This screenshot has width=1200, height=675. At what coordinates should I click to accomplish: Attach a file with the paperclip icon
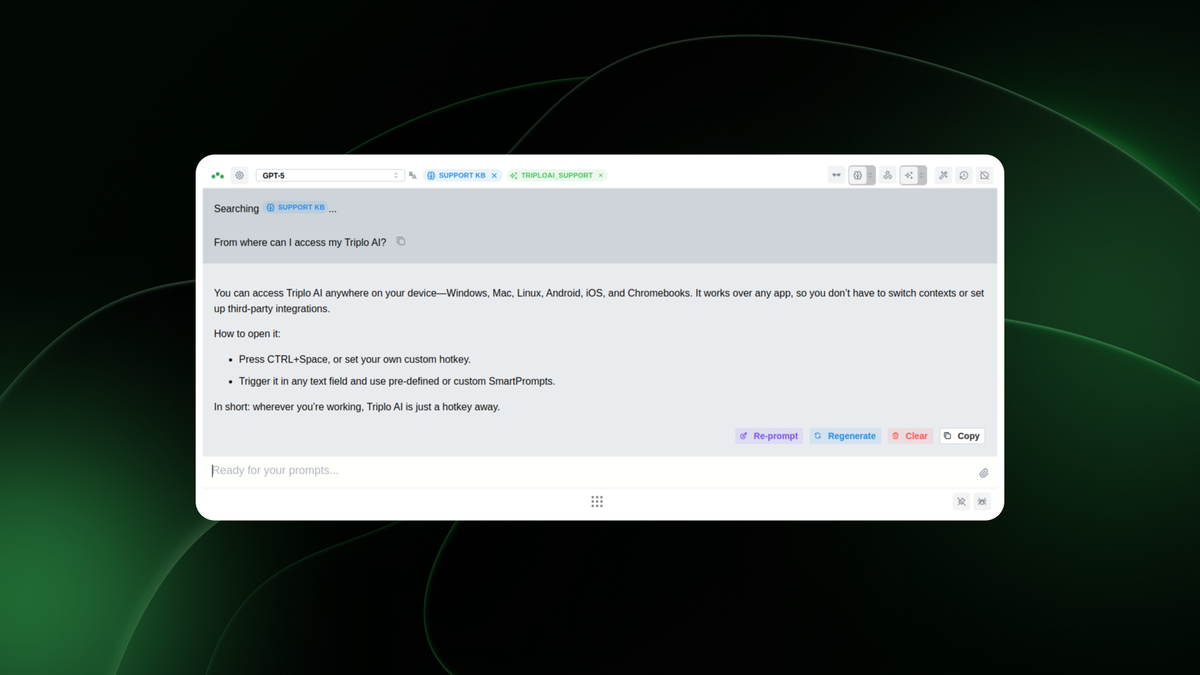[x=983, y=472]
